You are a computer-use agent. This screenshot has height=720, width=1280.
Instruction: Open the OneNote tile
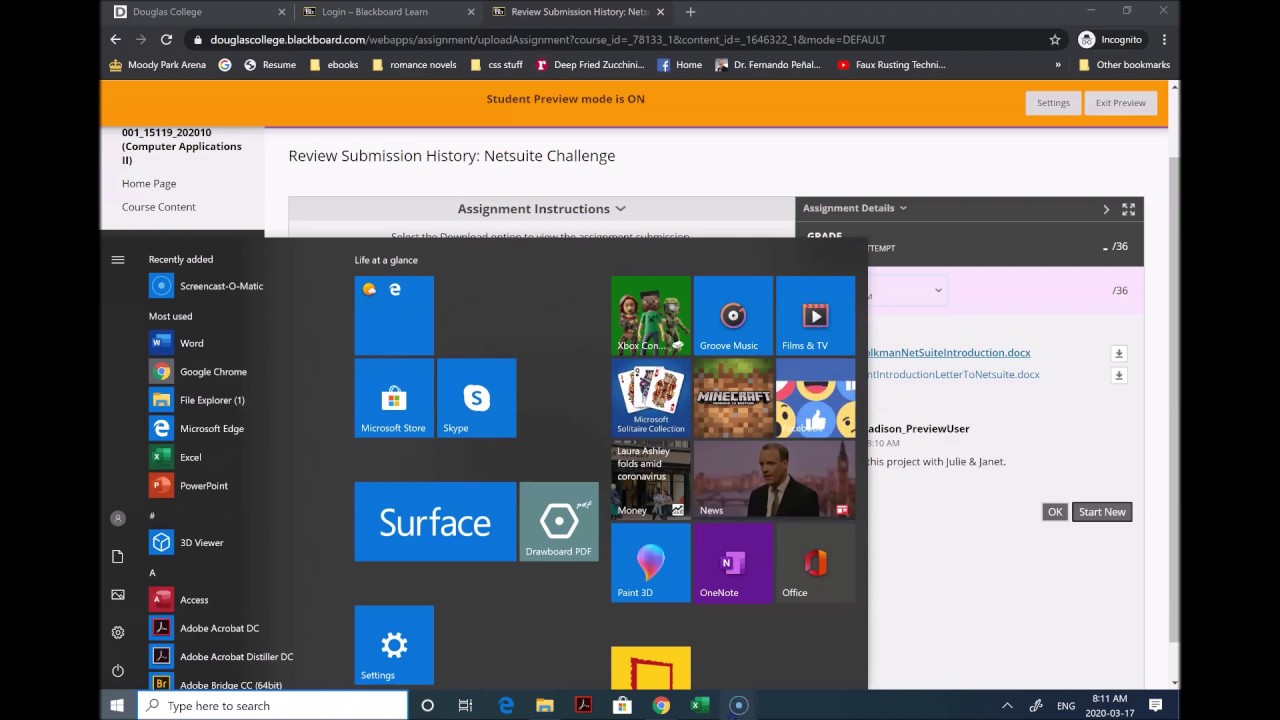coord(733,563)
